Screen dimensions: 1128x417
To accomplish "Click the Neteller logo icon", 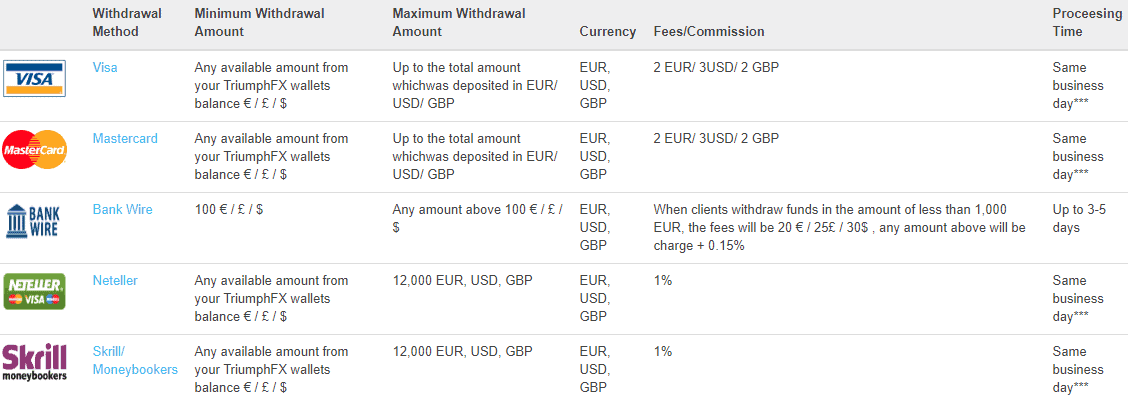I will pos(35,291).
